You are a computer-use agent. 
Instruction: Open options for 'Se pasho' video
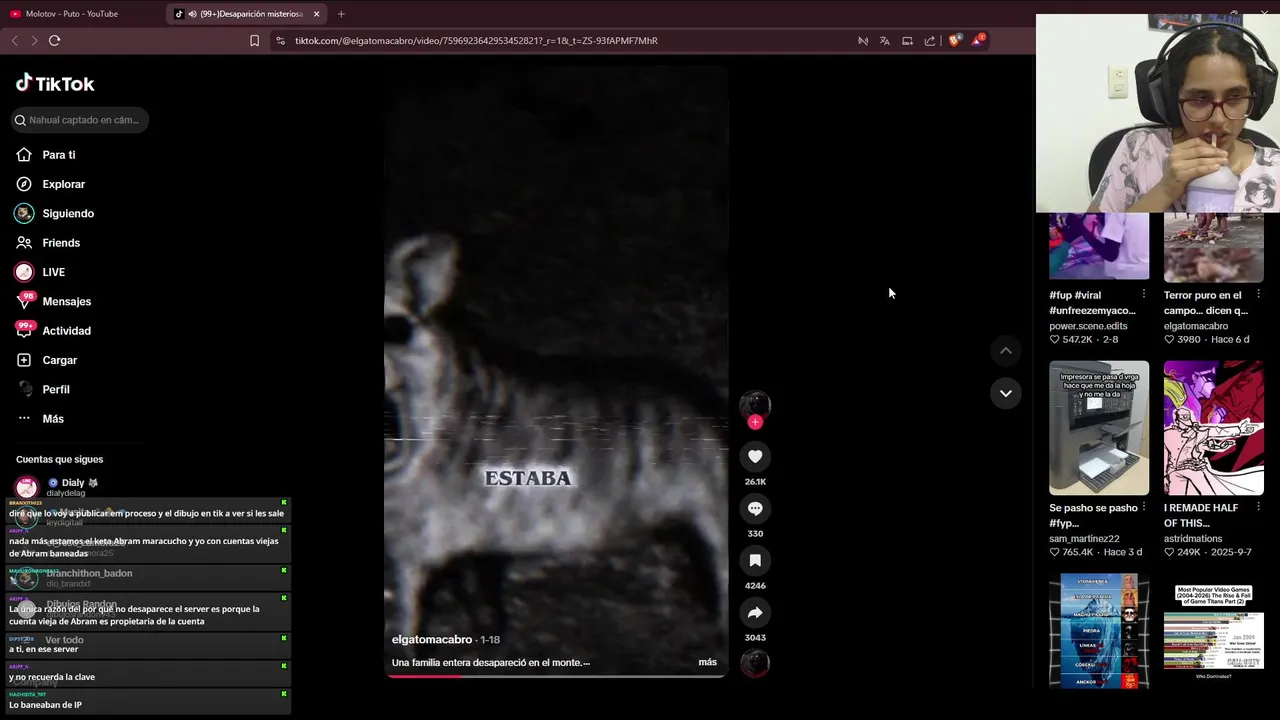[x=1144, y=508]
